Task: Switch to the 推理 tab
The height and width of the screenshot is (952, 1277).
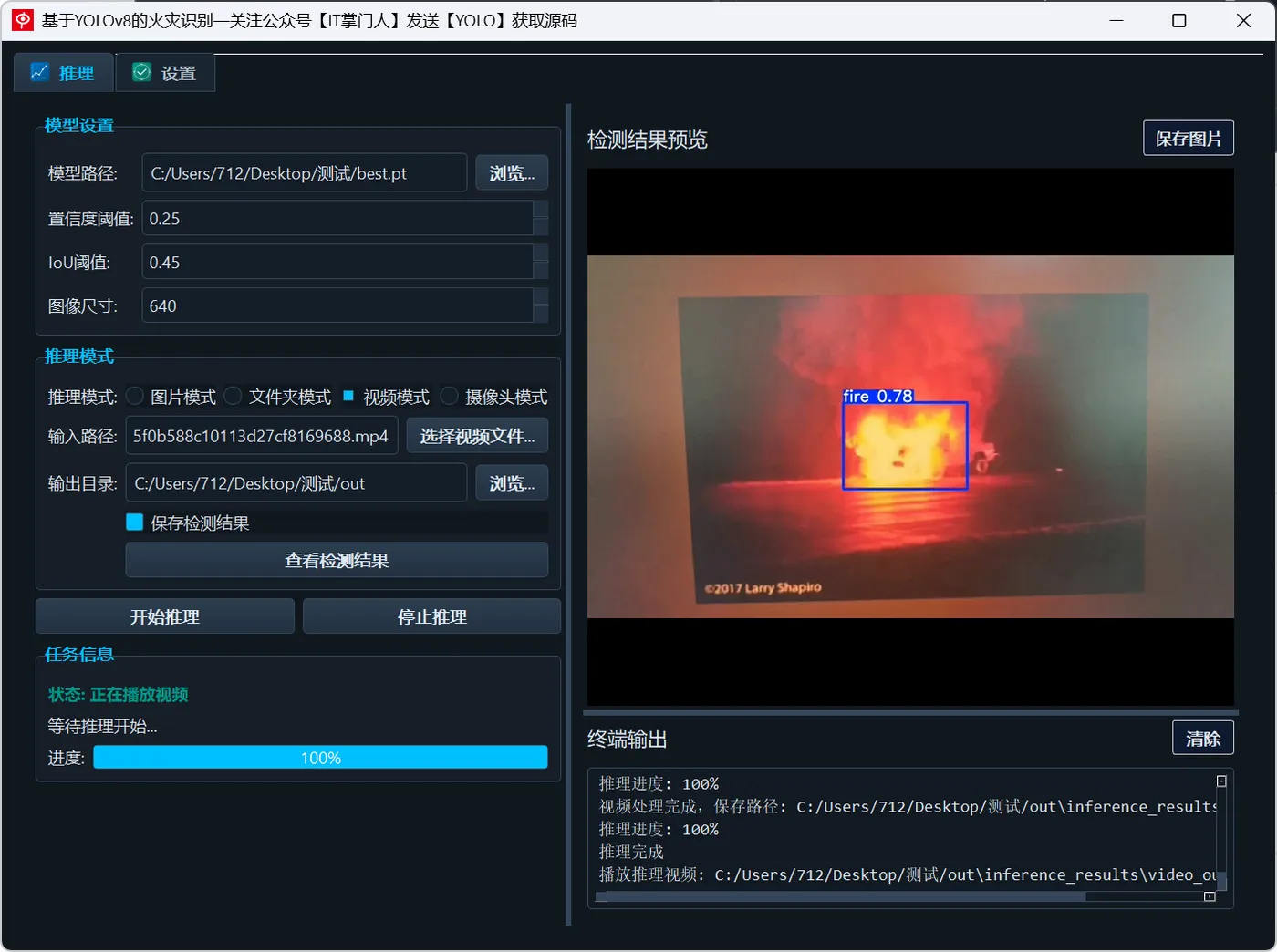Action: (x=63, y=73)
